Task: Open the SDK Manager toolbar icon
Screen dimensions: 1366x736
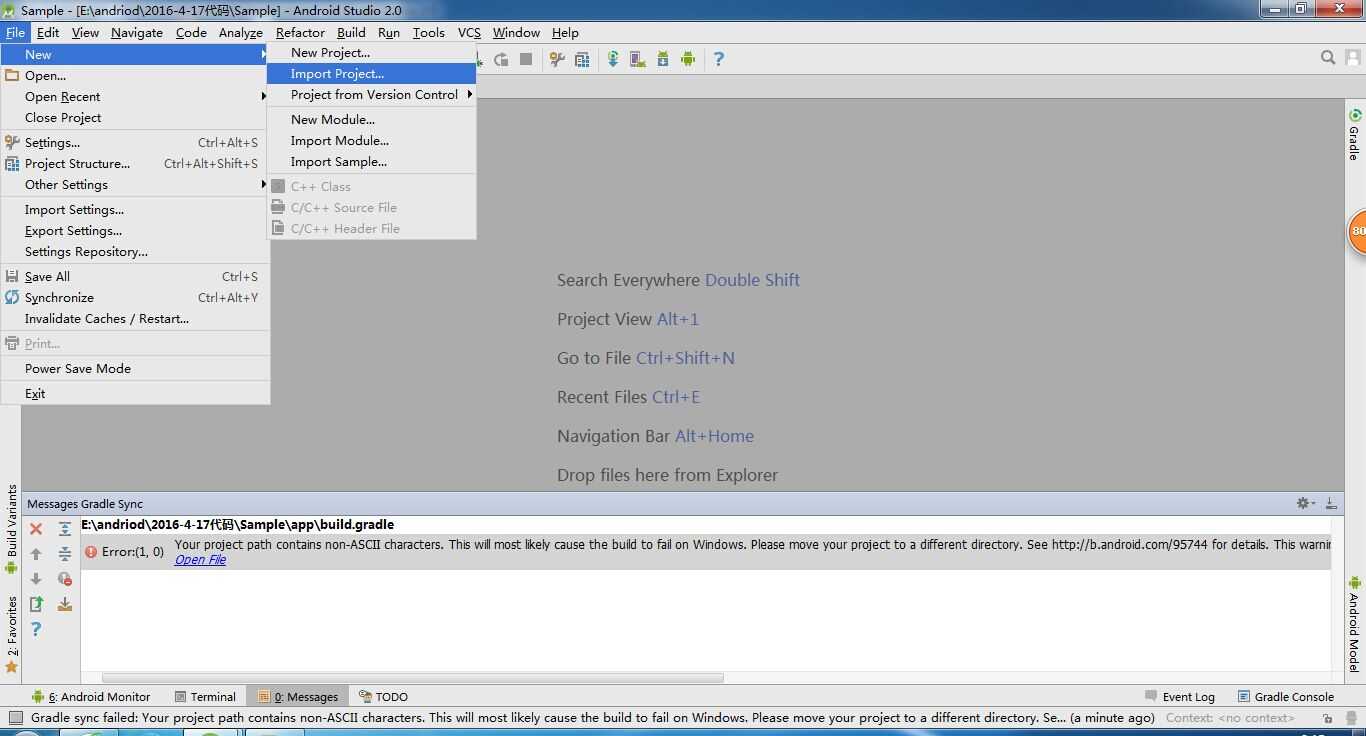Action: (x=663, y=59)
